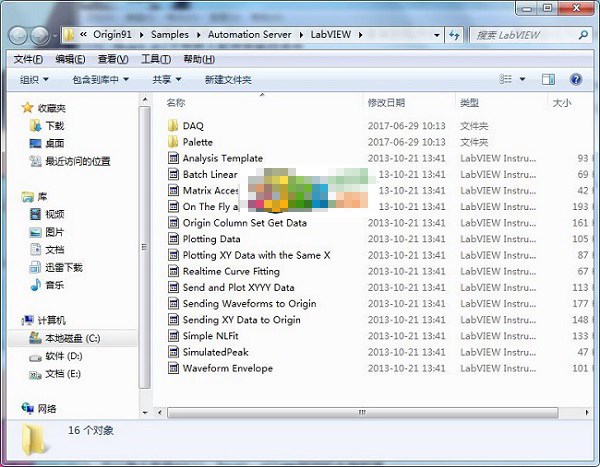Open Favorites star in sidebar

point(27,108)
